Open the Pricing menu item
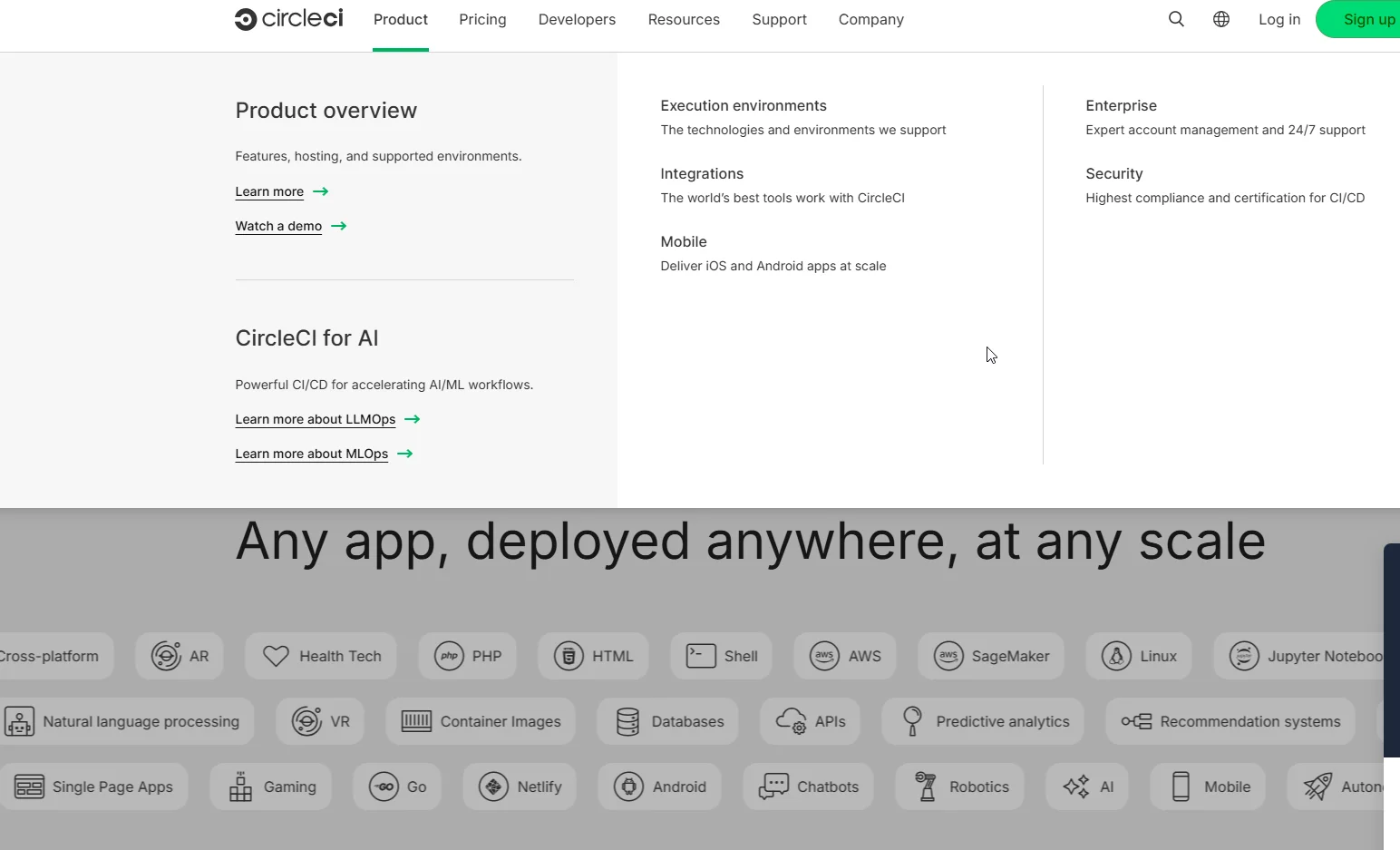The width and height of the screenshot is (1400, 850). click(482, 19)
